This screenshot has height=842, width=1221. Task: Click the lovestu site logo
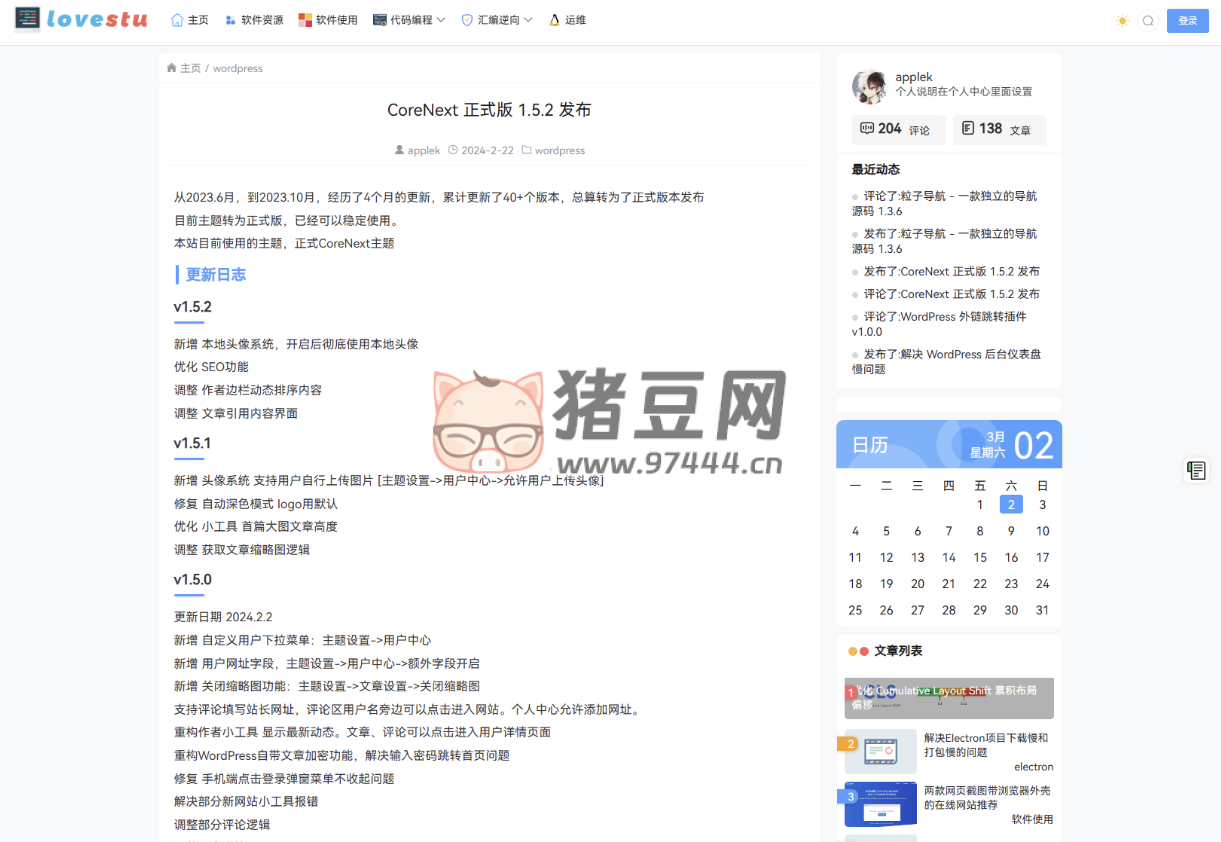81,19
